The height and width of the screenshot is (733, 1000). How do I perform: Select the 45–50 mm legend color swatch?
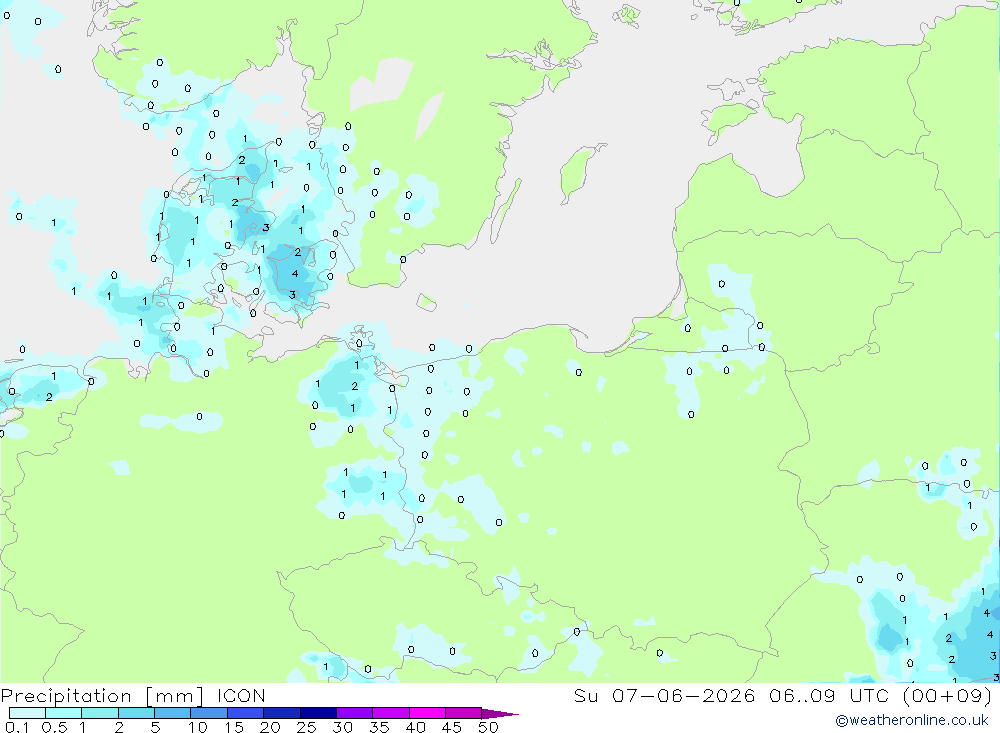[464, 713]
